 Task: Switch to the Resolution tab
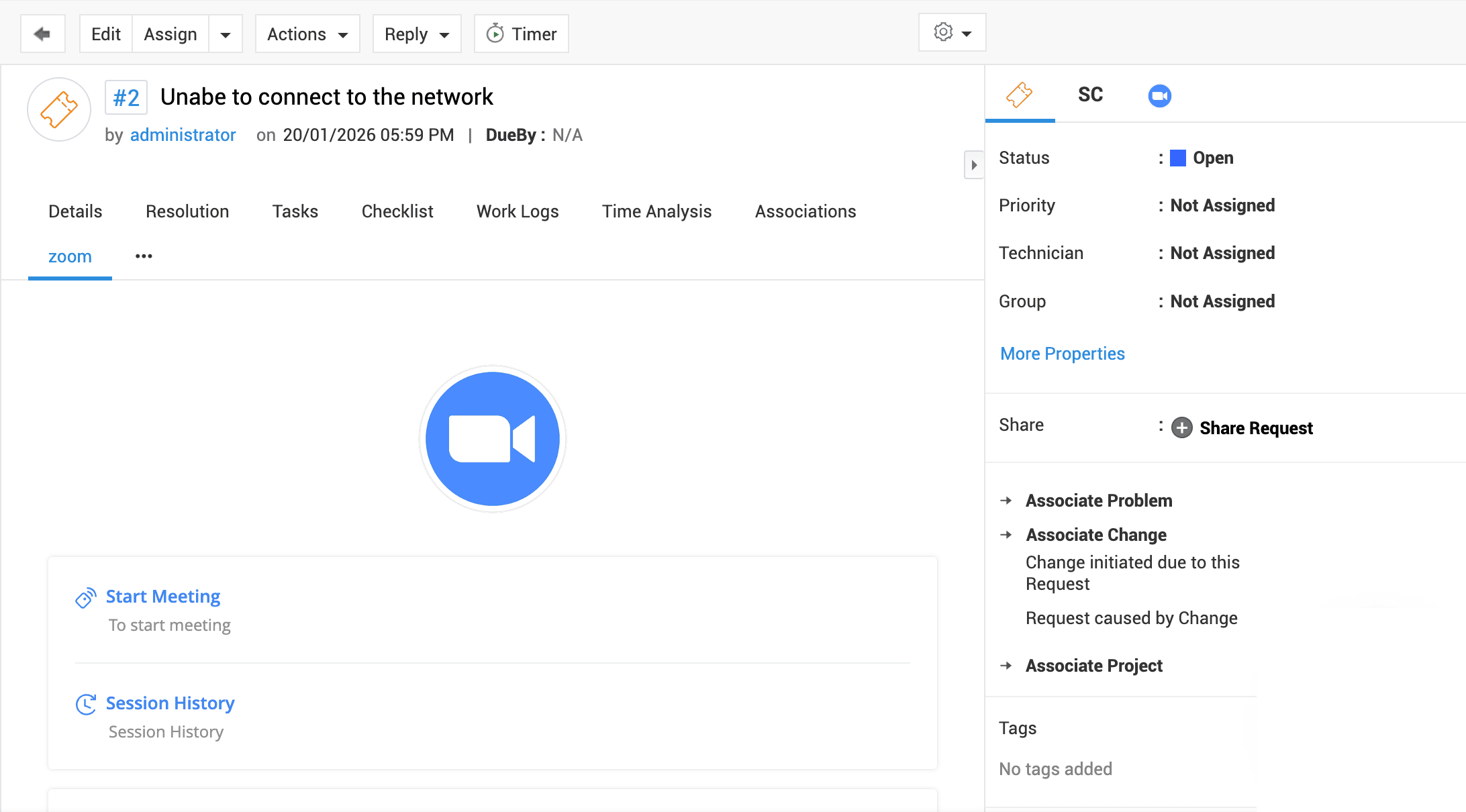coord(187,211)
